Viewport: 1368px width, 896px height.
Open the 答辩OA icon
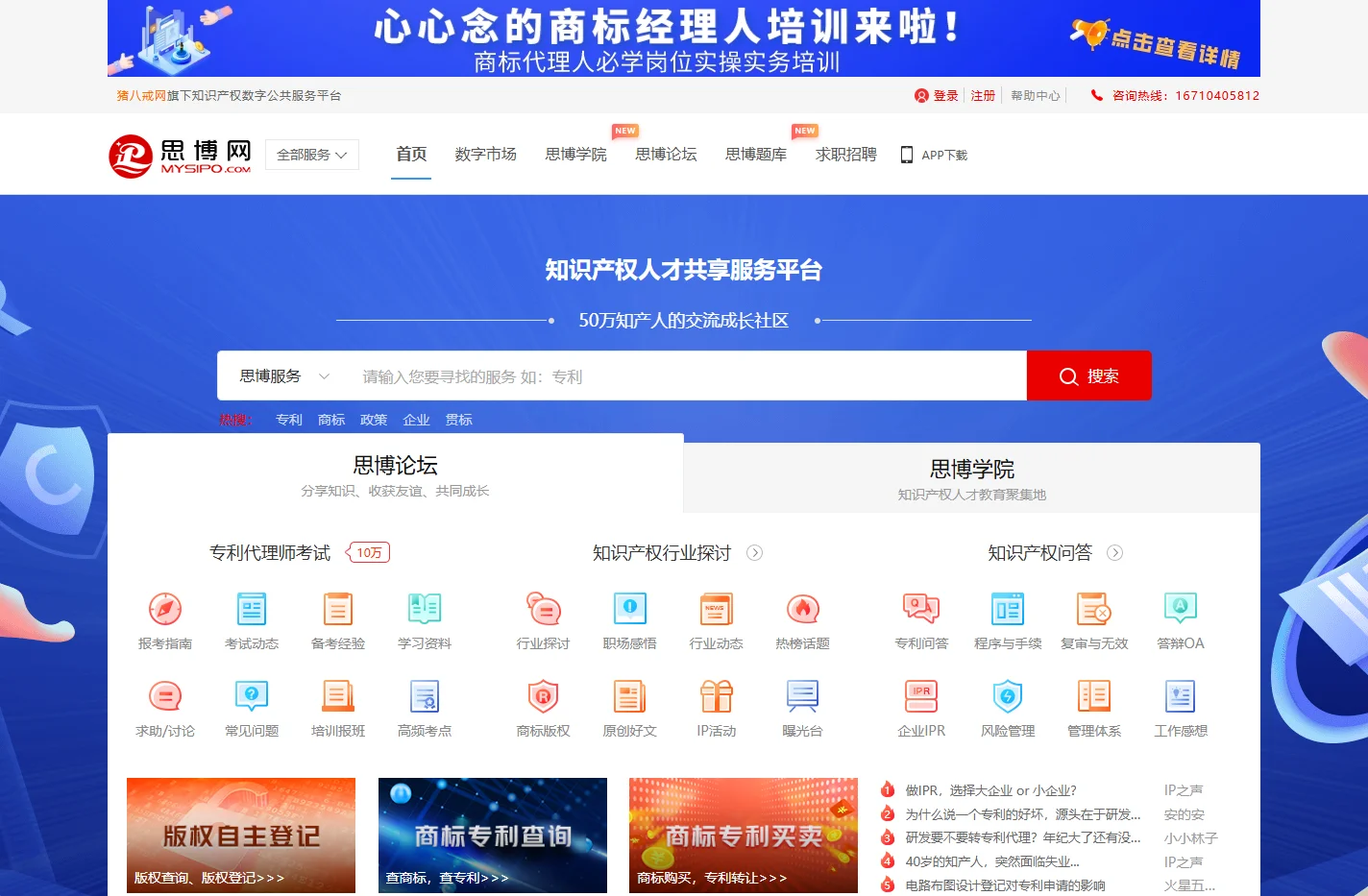pos(1181,609)
